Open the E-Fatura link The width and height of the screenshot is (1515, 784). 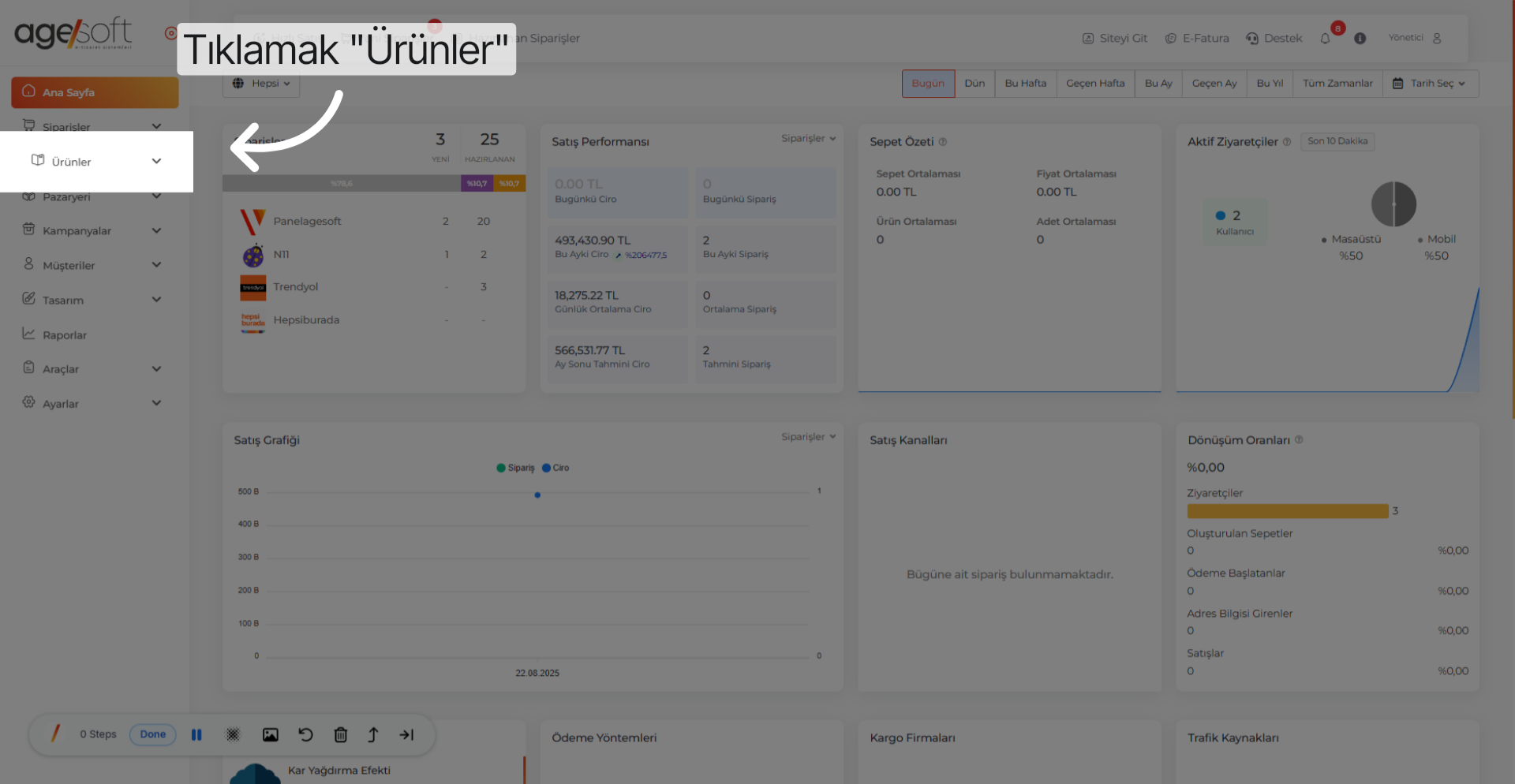click(x=1197, y=39)
